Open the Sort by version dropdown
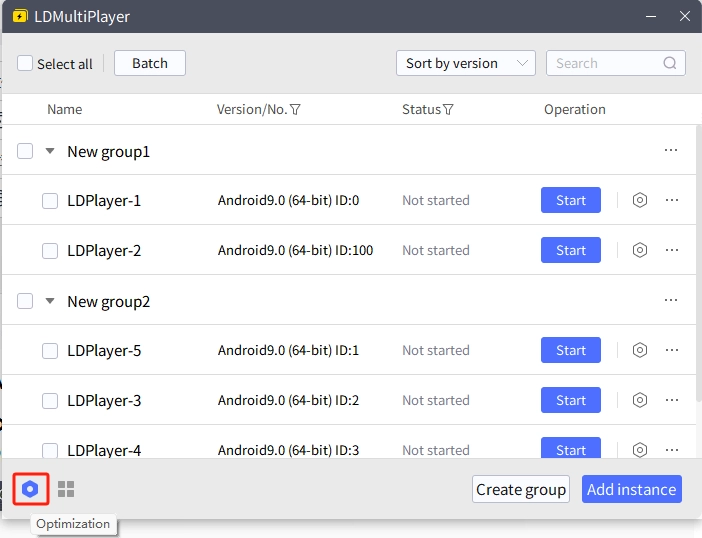Viewport: 702px width, 538px height. [466, 63]
